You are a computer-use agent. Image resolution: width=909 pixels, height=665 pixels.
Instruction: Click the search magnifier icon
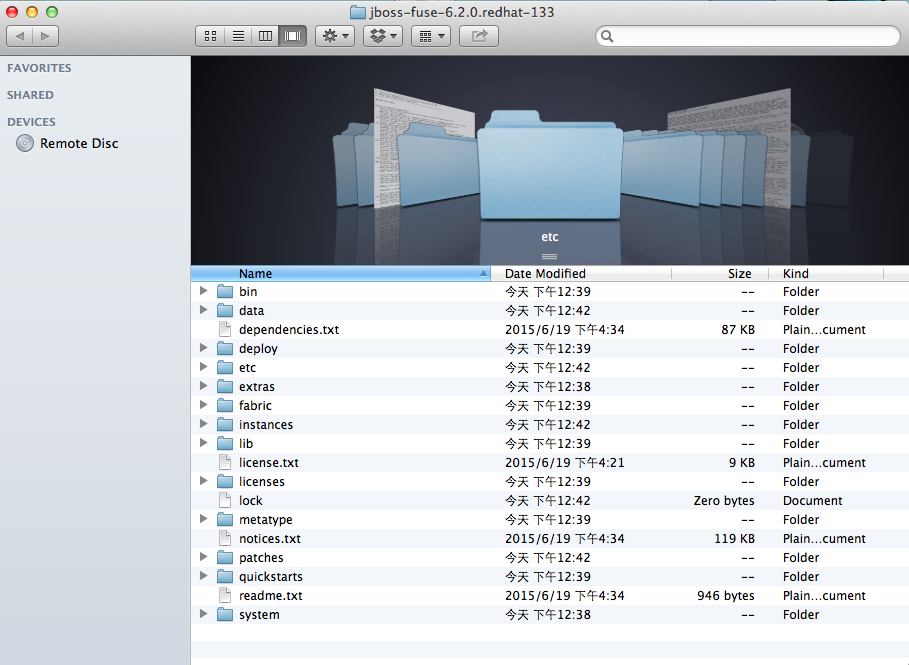coord(607,36)
